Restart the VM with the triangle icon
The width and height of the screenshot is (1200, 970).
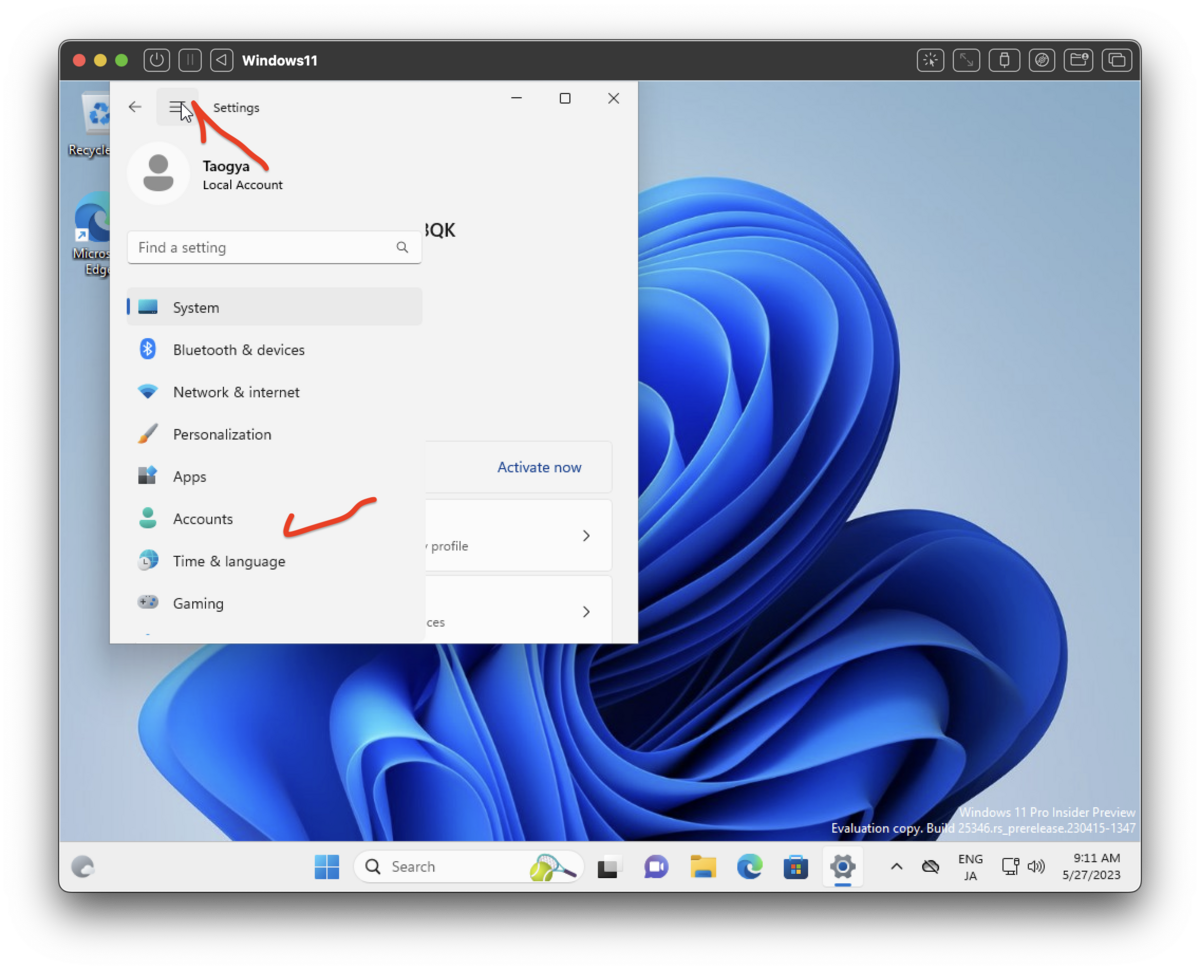point(222,60)
